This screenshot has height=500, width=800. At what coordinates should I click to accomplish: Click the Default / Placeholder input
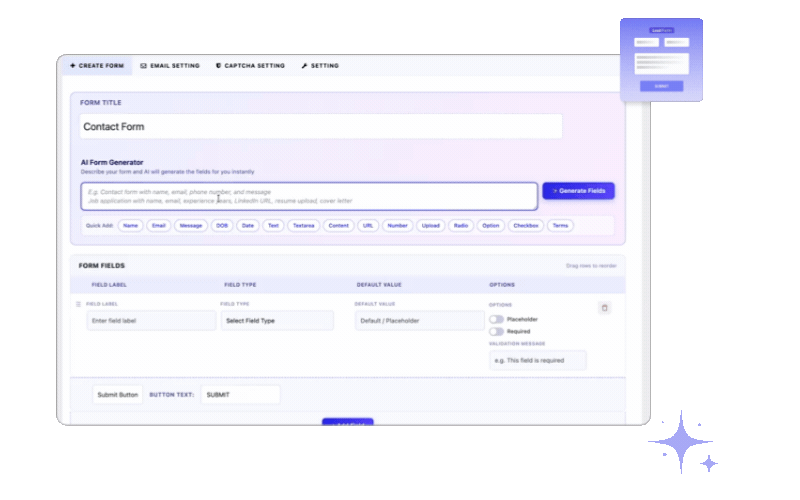tap(420, 321)
